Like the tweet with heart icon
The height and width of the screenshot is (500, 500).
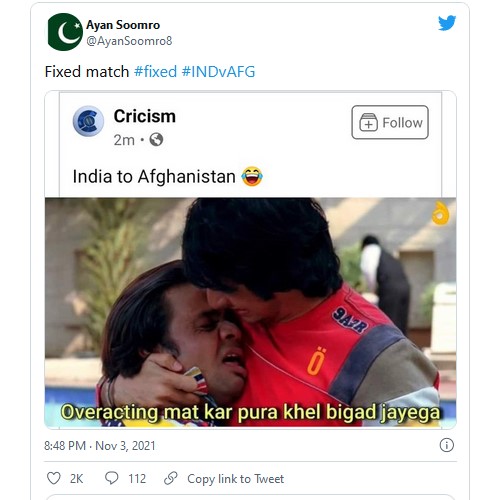tap(54, 478)
